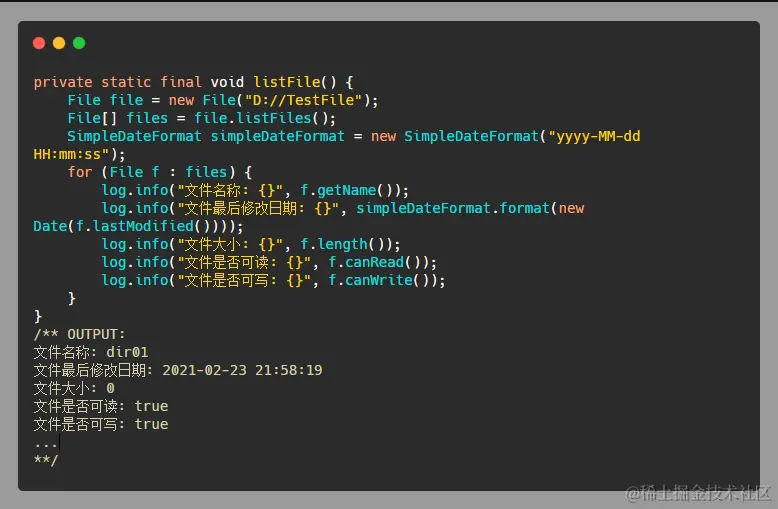Image resolution: width=778 pixels, height=509 pixels.
Task: Click the /** OUTPUT: comment line
Action: 79,334
